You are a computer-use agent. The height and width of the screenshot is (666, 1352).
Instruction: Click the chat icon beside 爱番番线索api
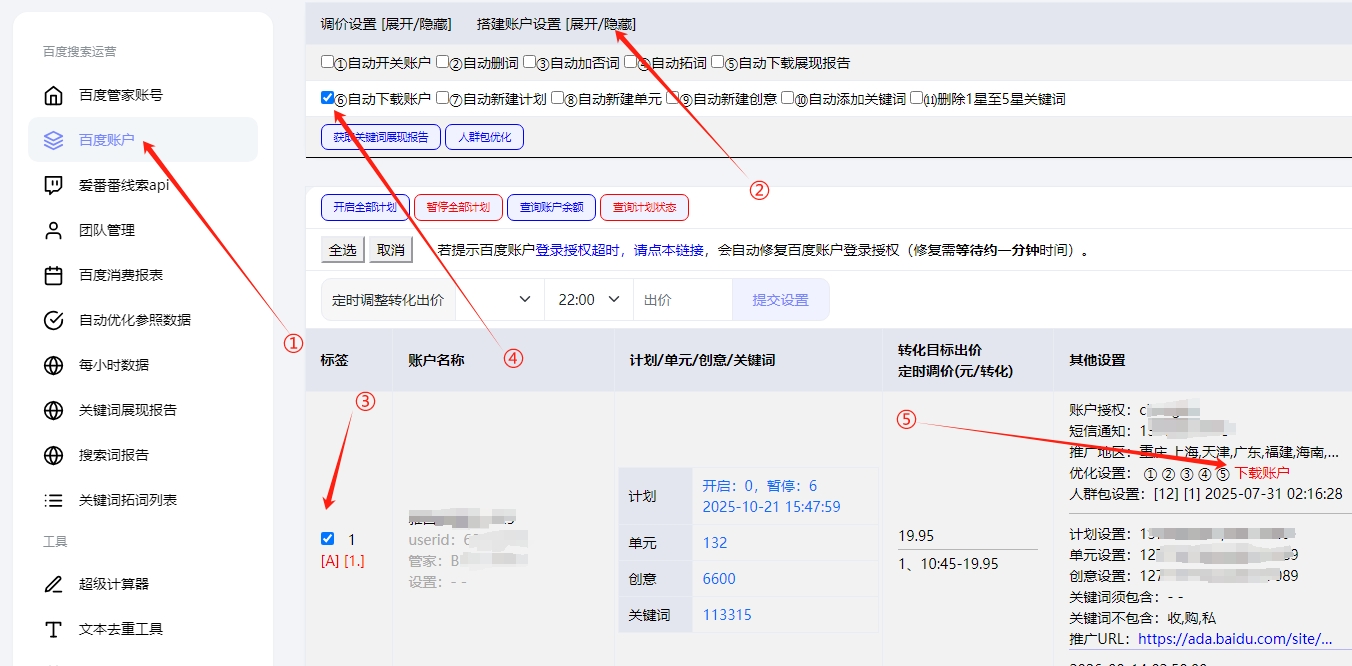(x=54, y=185)
